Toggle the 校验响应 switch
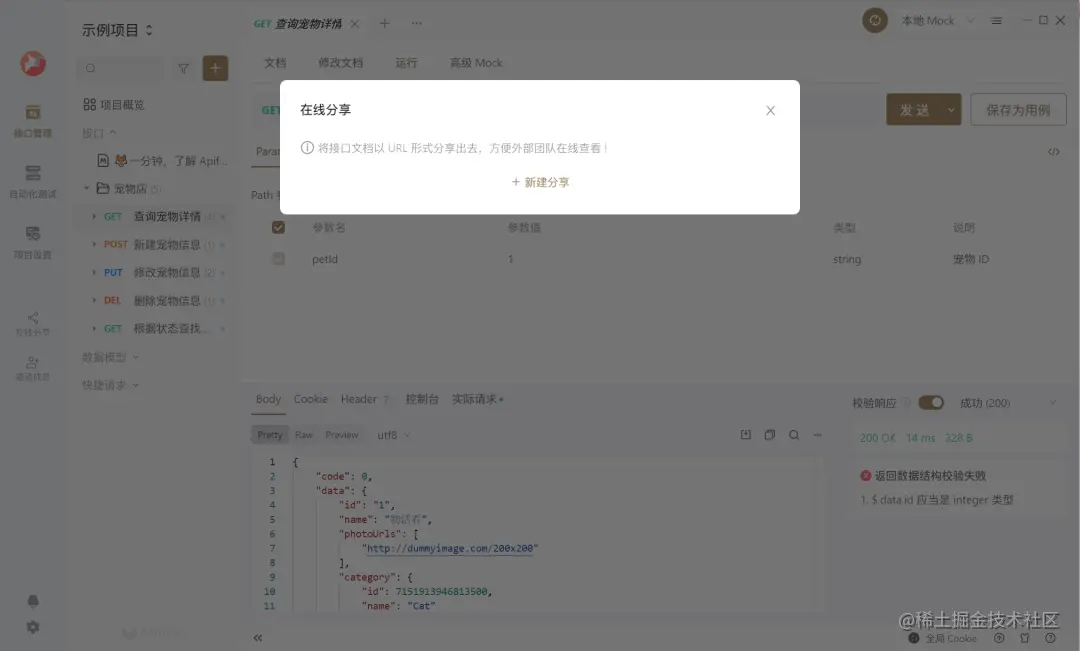 pyautogui.click(x=931, y=402)
